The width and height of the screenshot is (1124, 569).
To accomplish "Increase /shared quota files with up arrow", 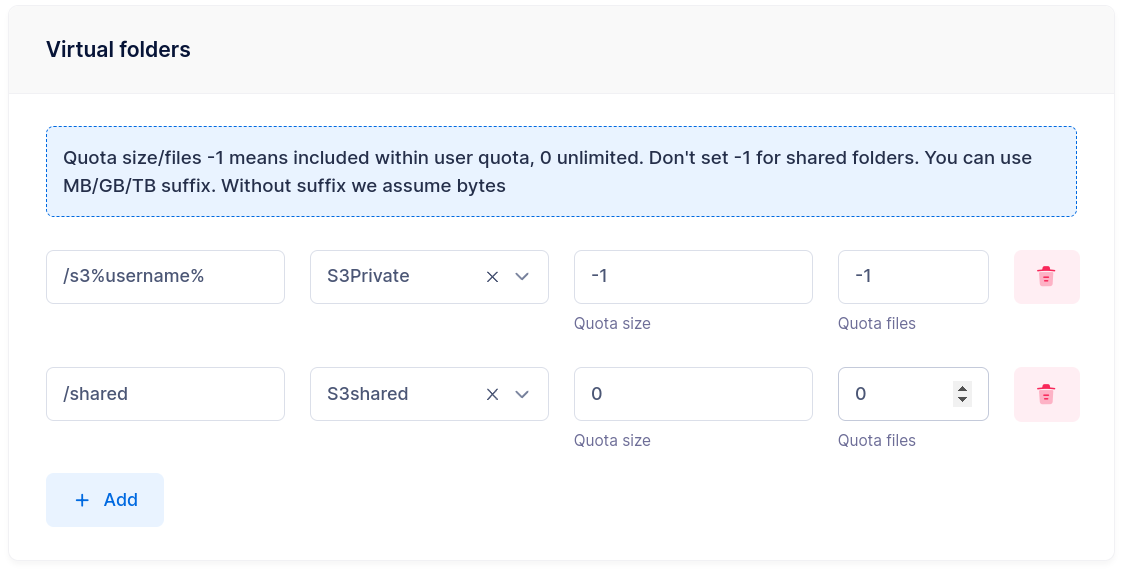I will point(962,388).
